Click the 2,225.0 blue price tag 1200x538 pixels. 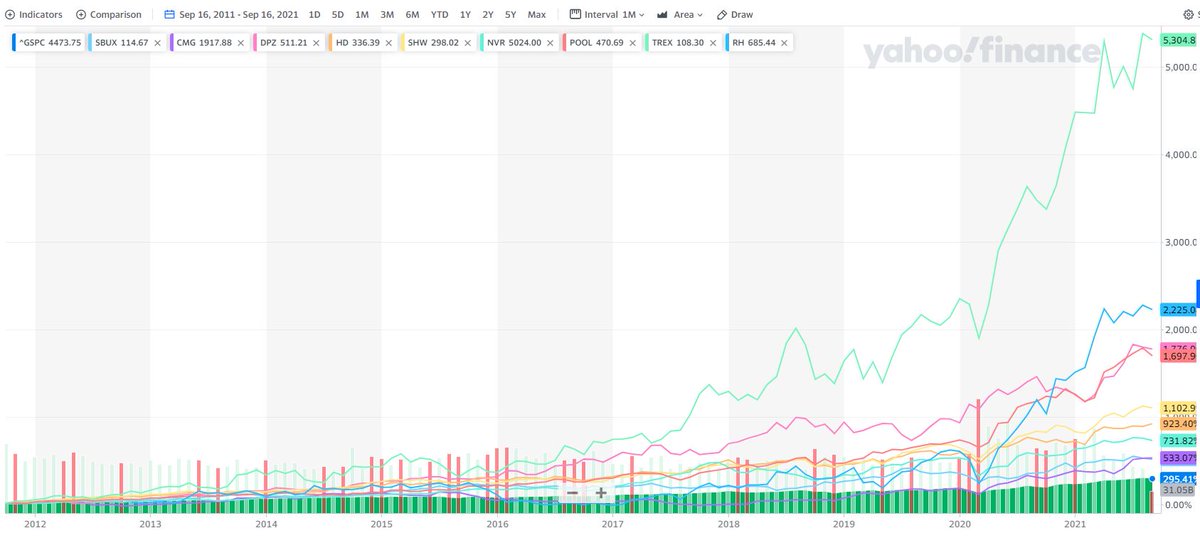(1179, 310)
